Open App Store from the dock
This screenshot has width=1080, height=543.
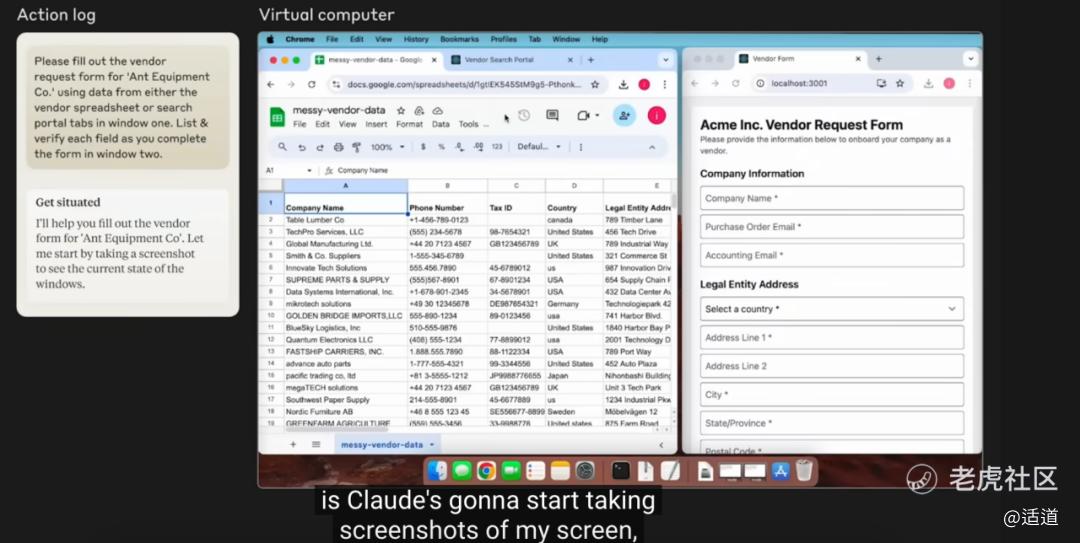click(780, 471)
